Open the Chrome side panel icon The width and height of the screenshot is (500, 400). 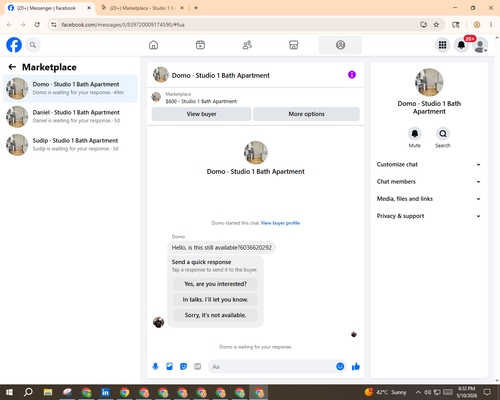click(x=456, y=25)
